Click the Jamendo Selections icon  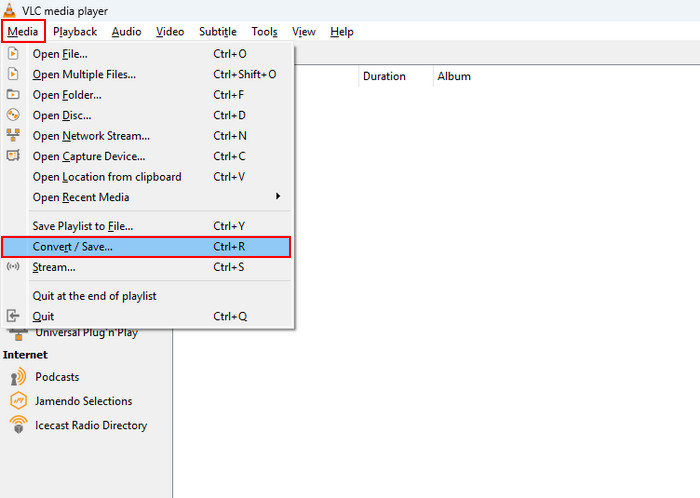18,401
